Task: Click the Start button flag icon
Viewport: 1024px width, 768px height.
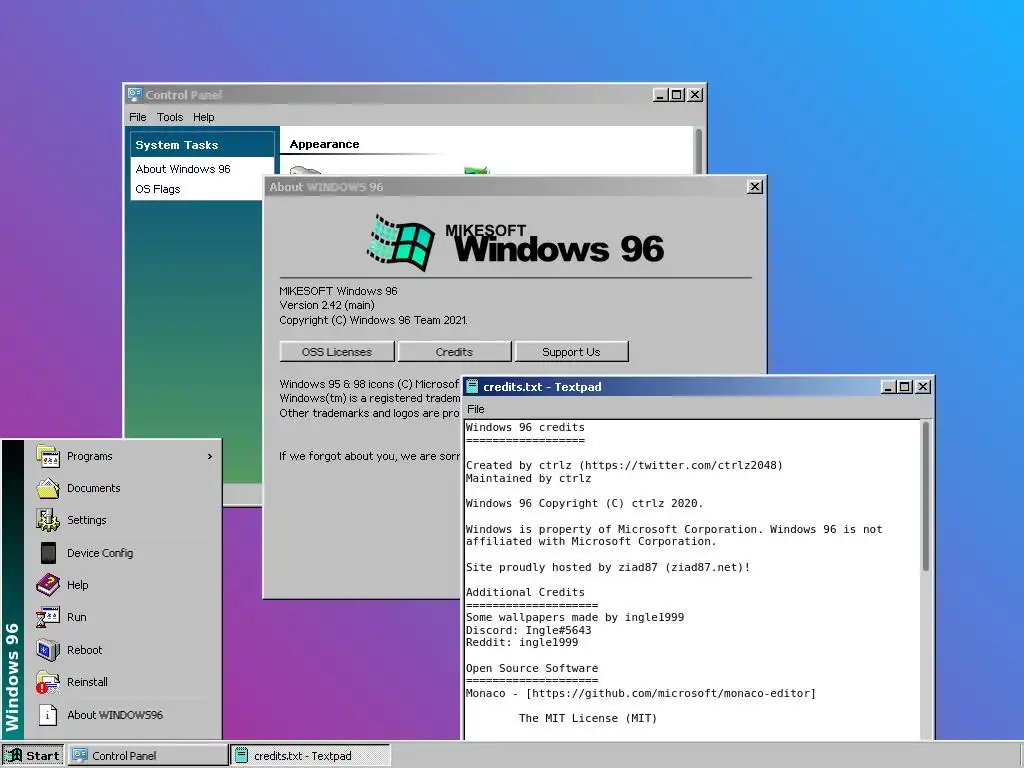Action: [13, 756]
